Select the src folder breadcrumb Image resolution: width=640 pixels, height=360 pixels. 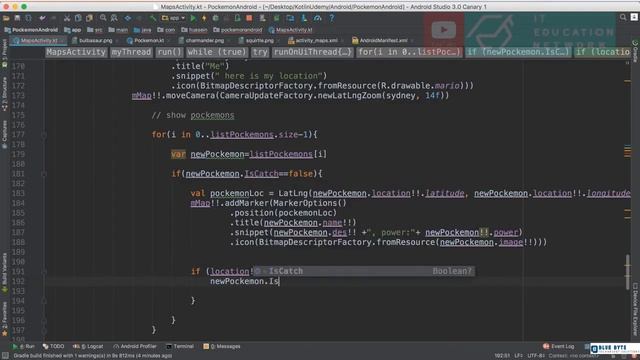[x=95, y=30]
